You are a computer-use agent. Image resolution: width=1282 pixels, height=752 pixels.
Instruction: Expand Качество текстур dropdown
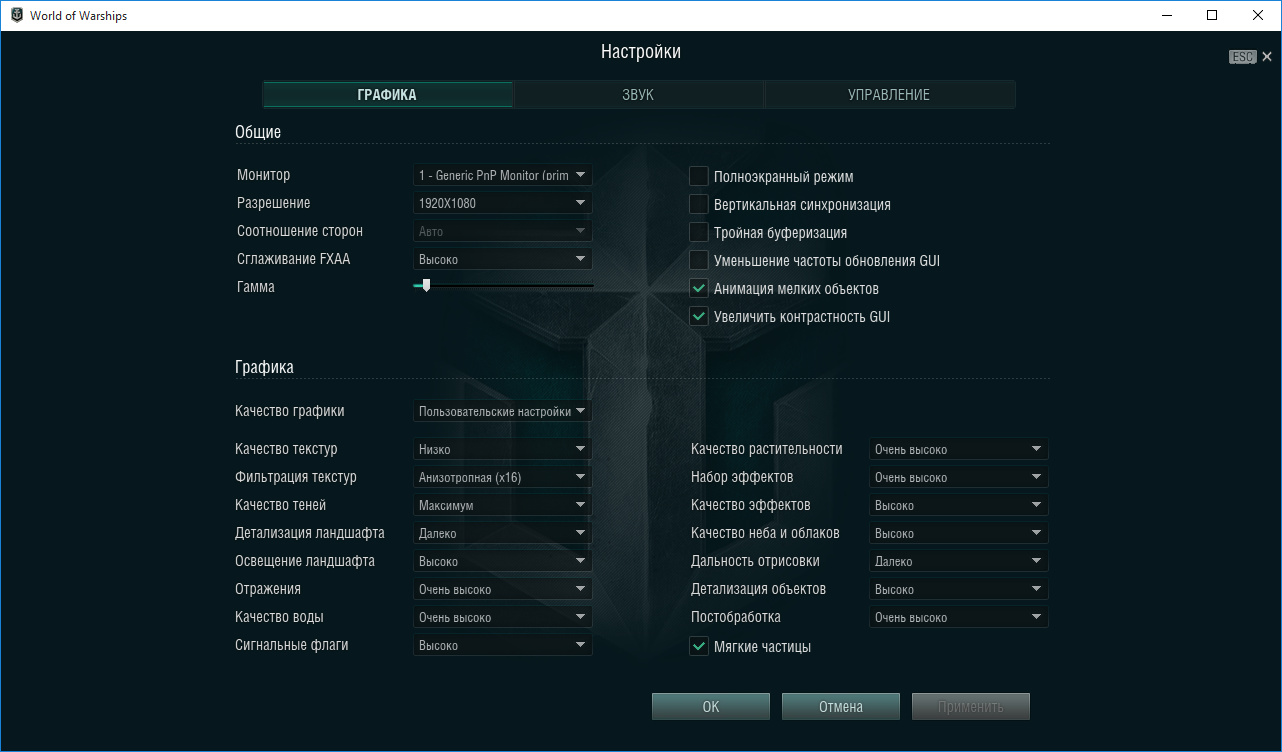click(503, 449)
